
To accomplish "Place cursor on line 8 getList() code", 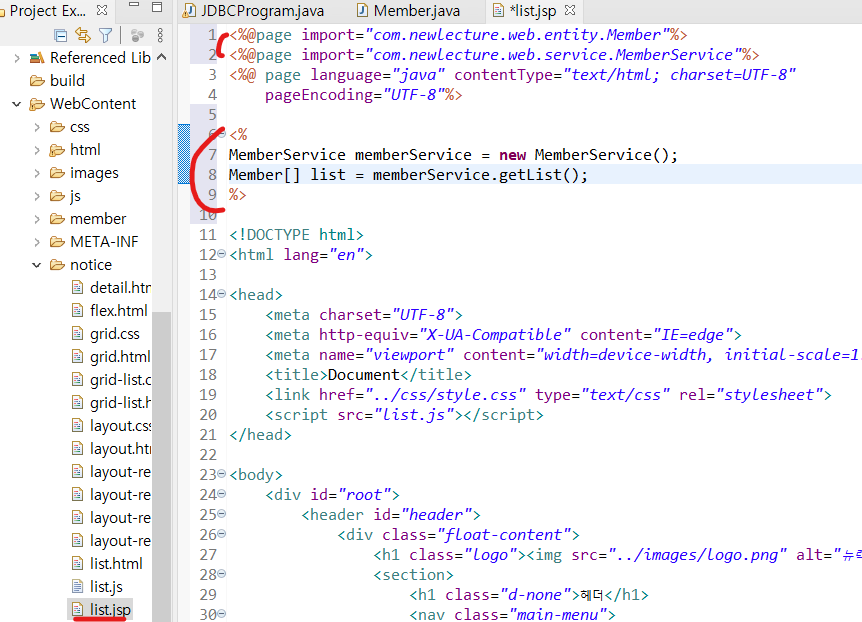I will (543, 175).
